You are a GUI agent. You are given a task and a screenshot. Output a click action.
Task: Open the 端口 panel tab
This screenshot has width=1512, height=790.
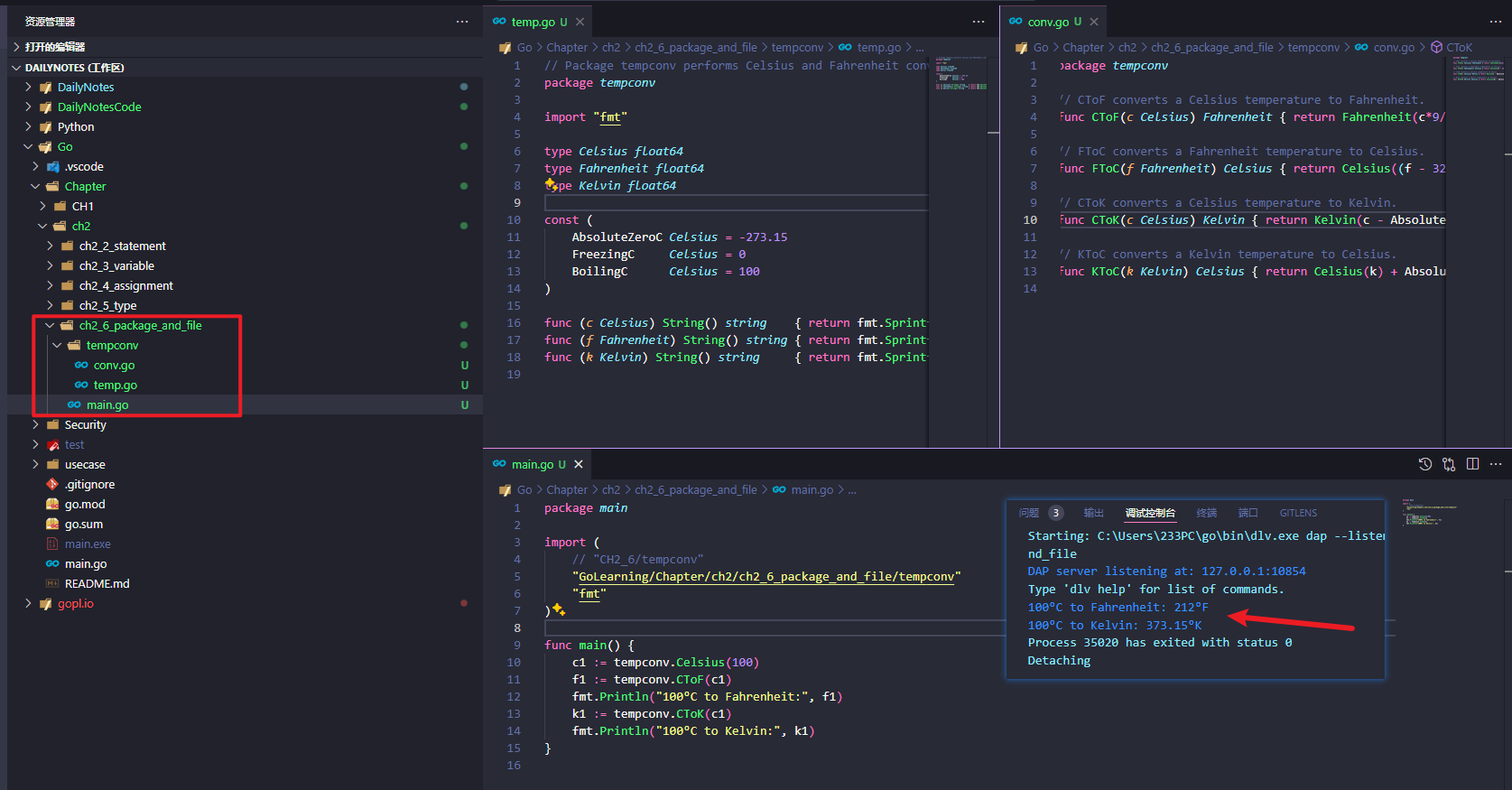point(1248,513)
